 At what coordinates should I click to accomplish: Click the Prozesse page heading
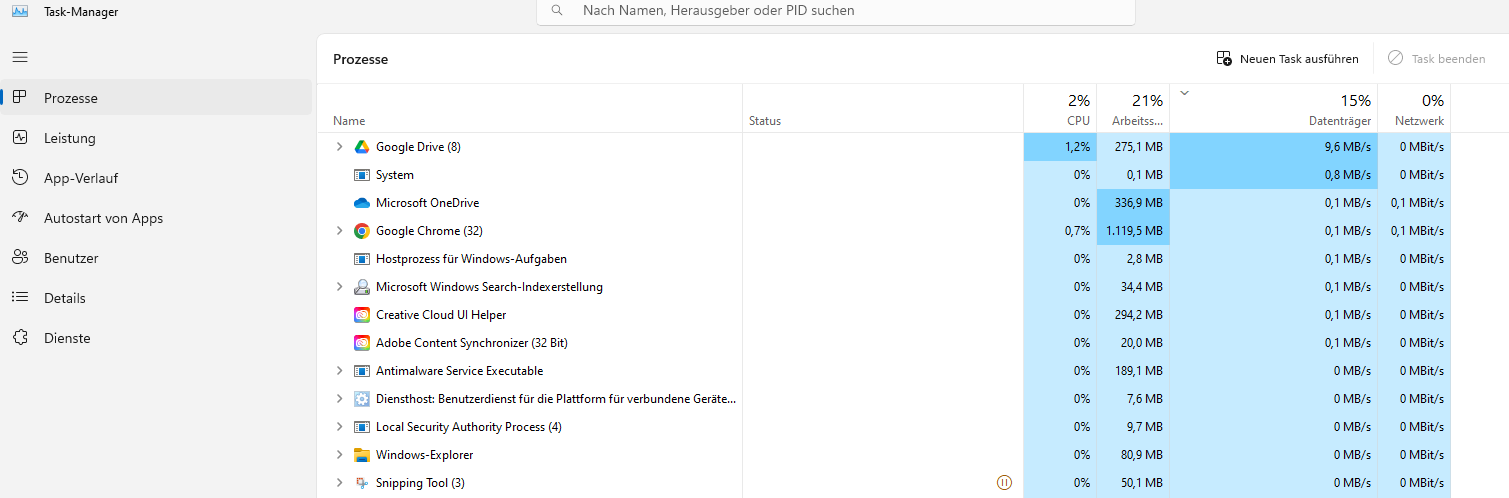click(x=360, y=59)
